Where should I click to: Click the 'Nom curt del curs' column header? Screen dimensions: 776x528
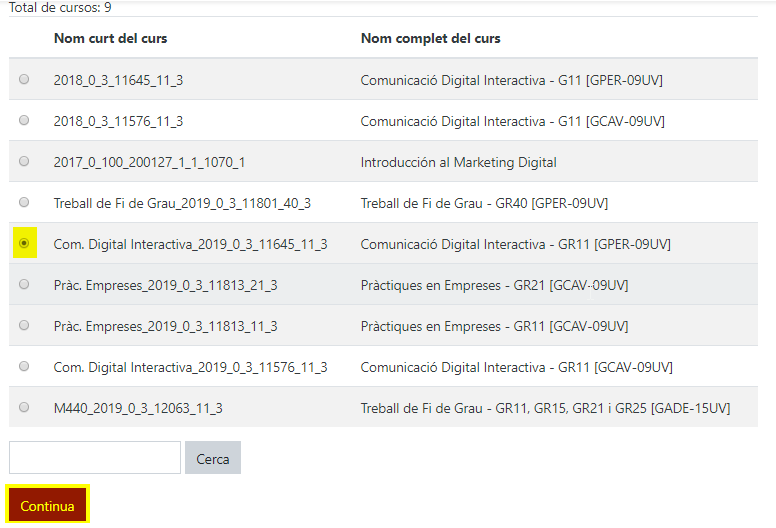point(110,39)
